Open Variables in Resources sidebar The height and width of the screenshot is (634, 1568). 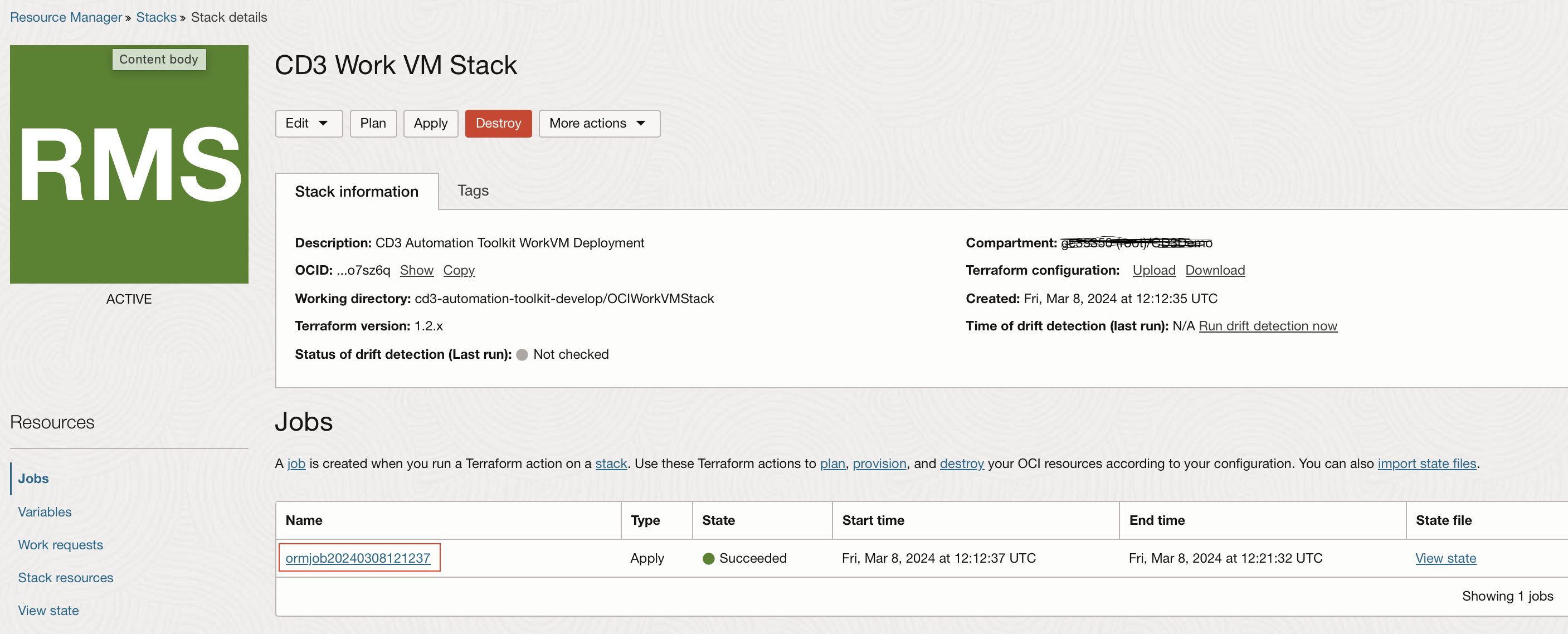(x=45, y=511)
